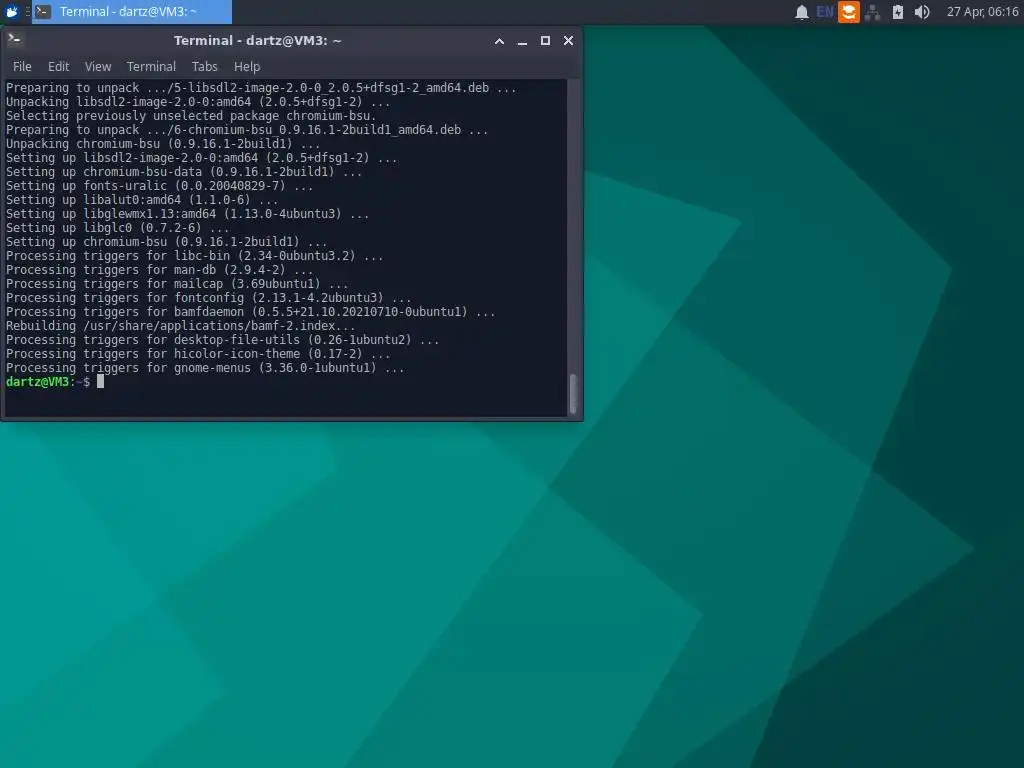1024x768 pixels.
Task: Click 'Processing triggers for desktop-file-utils' line
Action: (223, 340)
